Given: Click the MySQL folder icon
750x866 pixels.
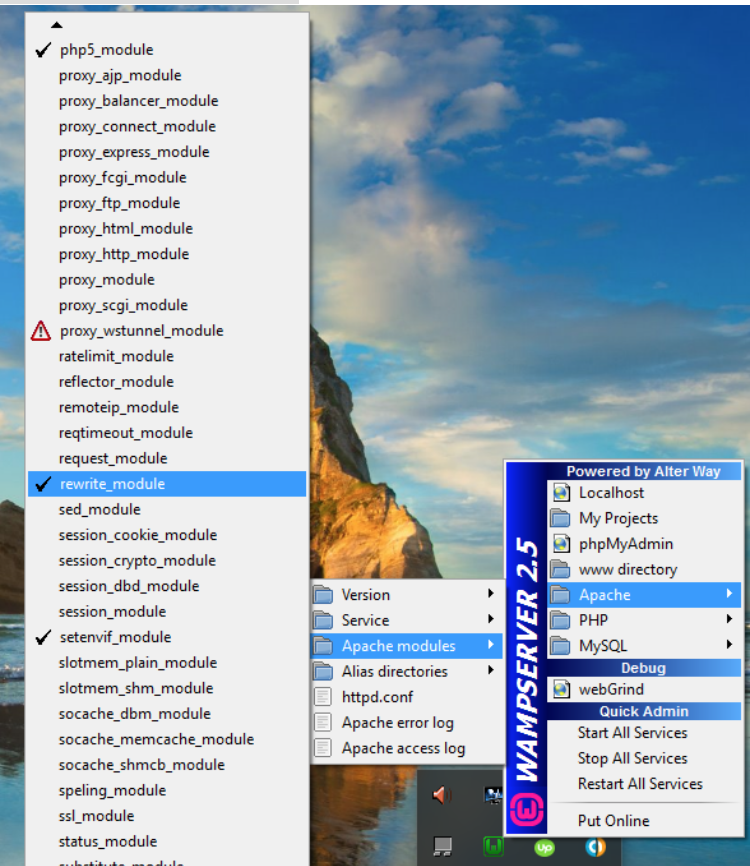Looking at the screenshot, I should tap(561, 646).
